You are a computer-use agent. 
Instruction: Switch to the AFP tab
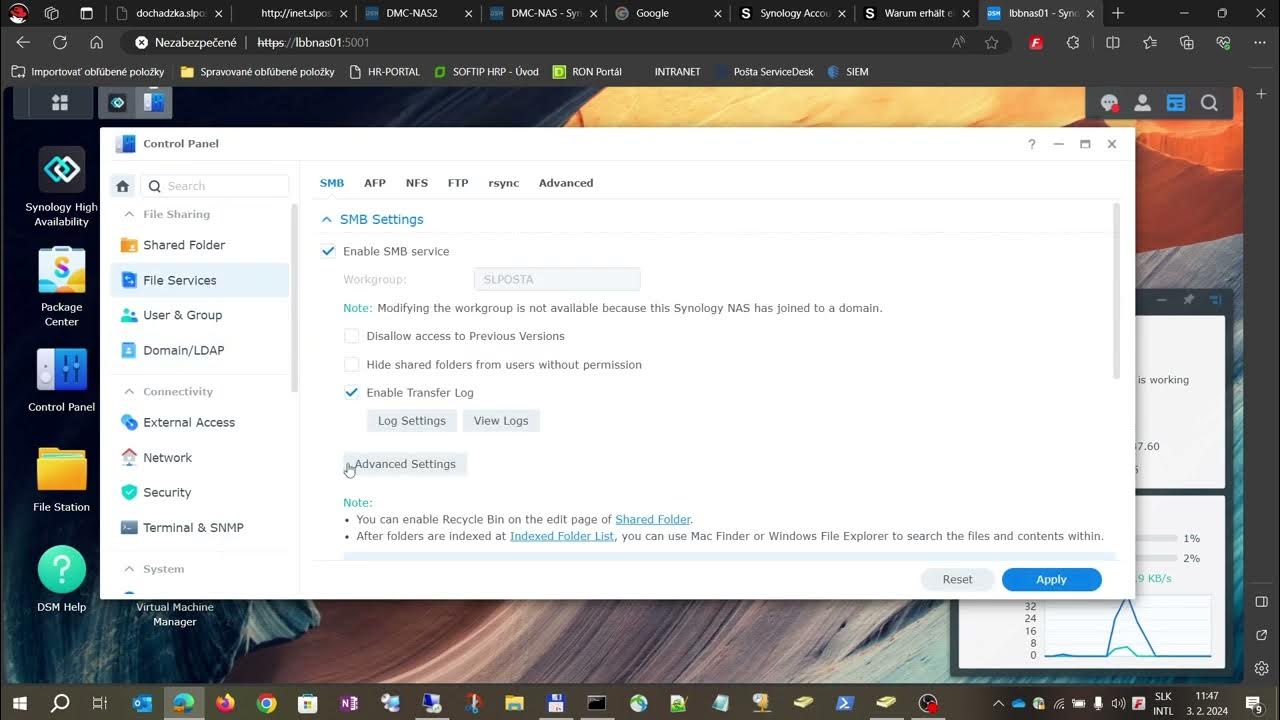click(x=375, y=183)
